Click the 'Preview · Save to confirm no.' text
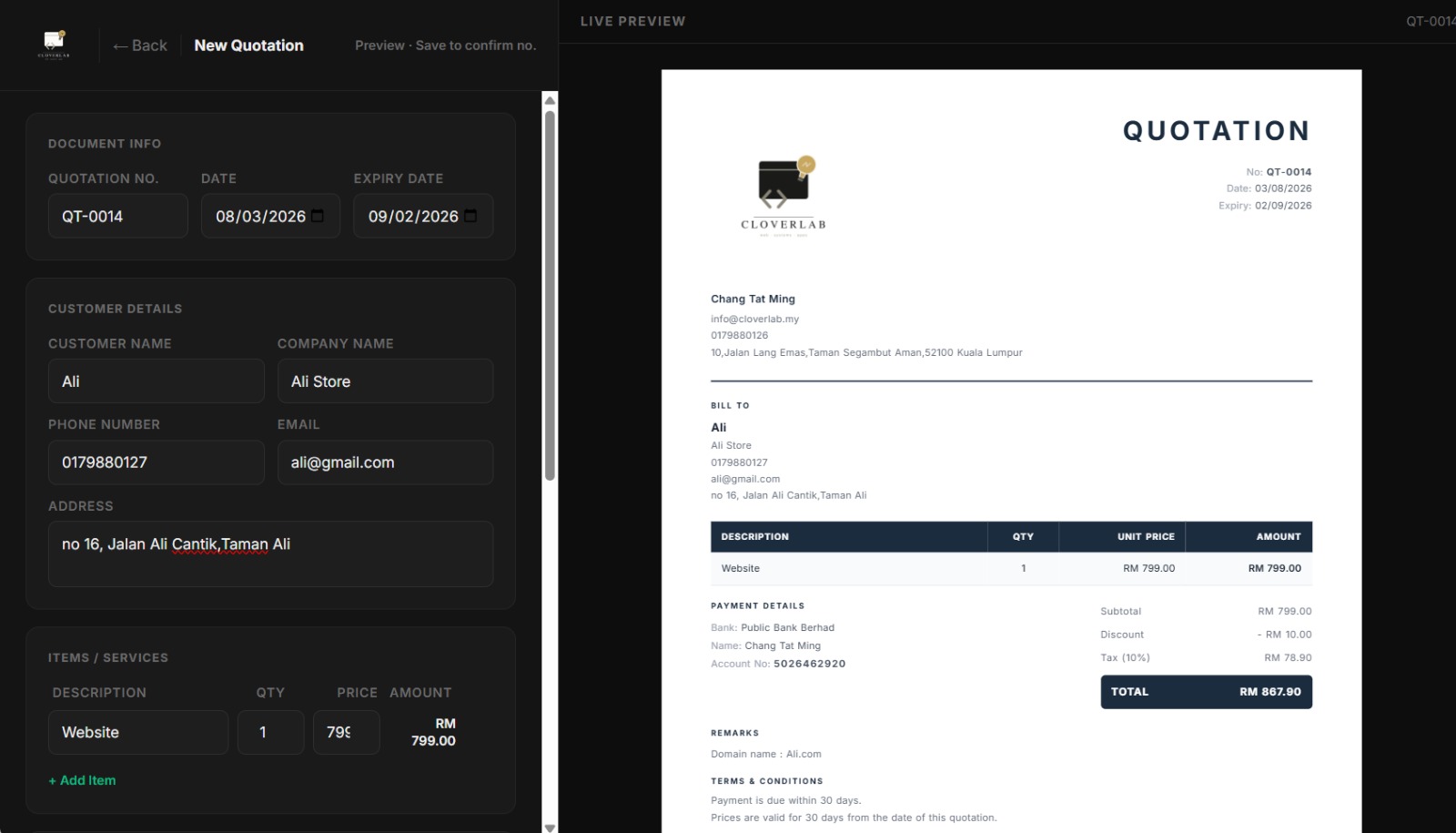 click(x=446, y=46)
